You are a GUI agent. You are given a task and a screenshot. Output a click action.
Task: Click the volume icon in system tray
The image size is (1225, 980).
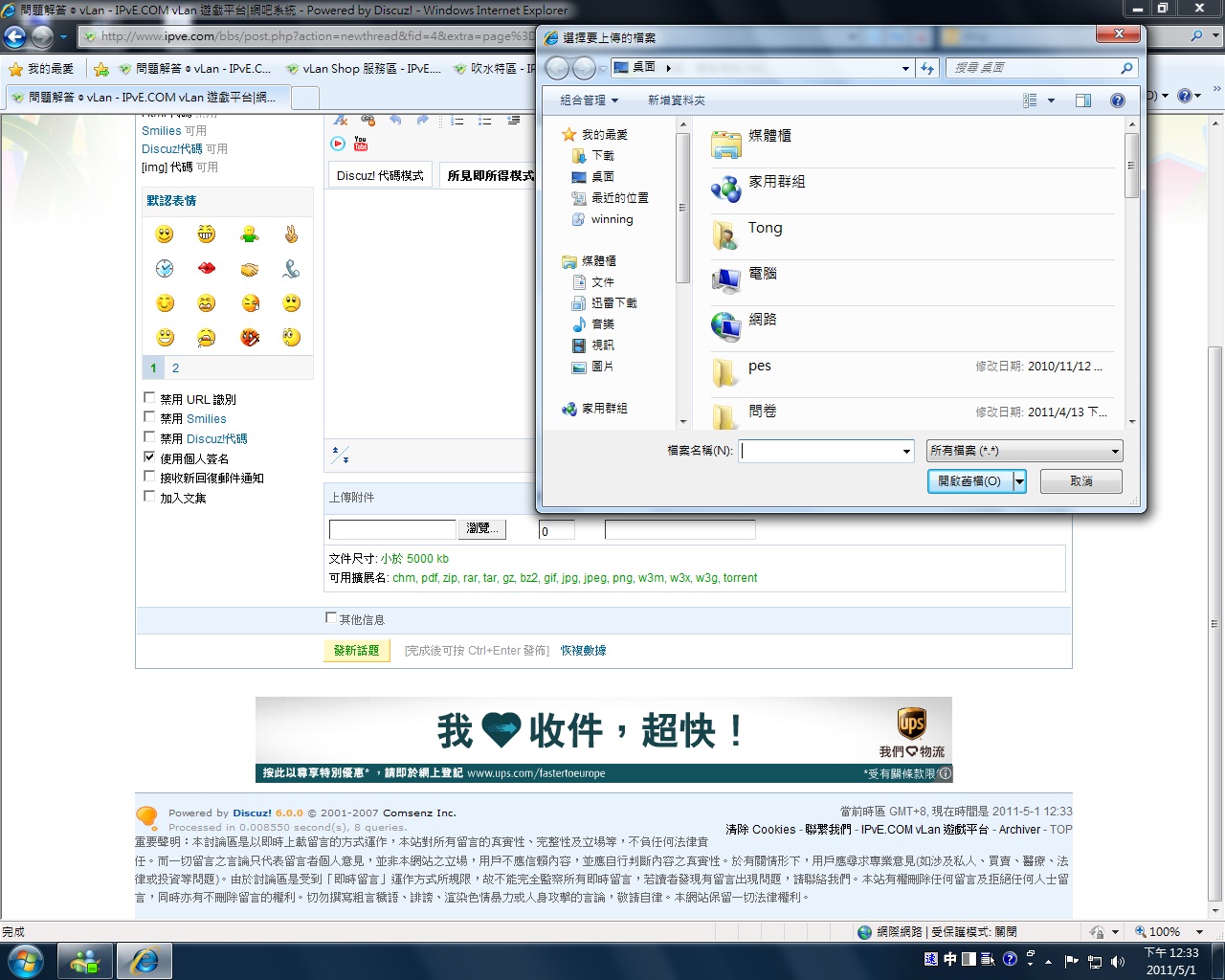coord(1118,961)
